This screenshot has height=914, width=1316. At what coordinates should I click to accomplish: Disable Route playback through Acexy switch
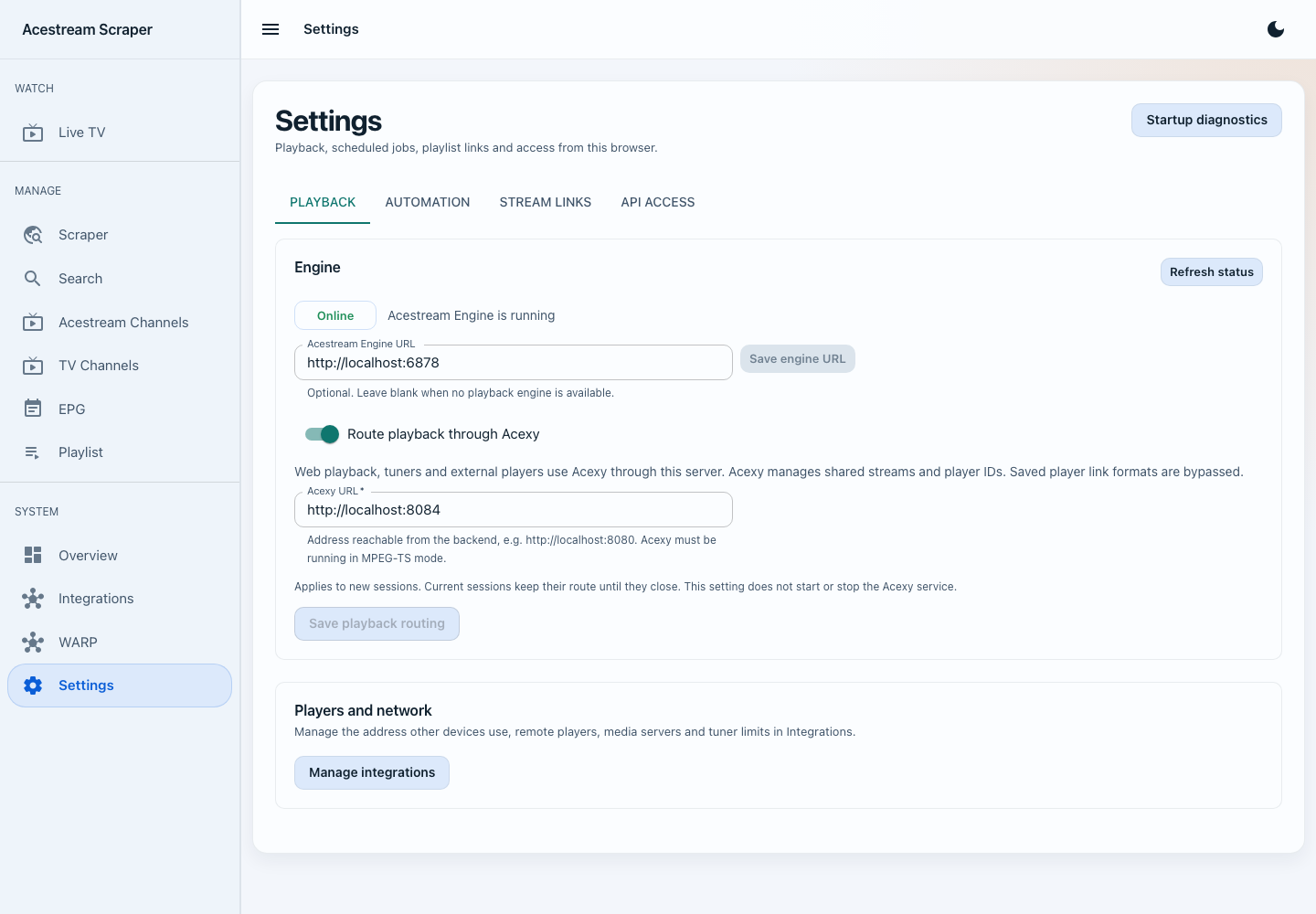(x=322, y=434)
